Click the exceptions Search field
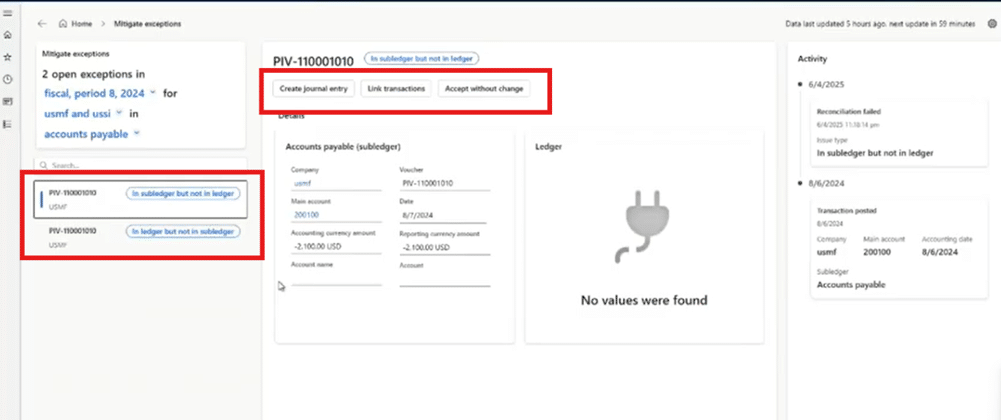This screenshot has height=420, width=1001. pos(140,165)
